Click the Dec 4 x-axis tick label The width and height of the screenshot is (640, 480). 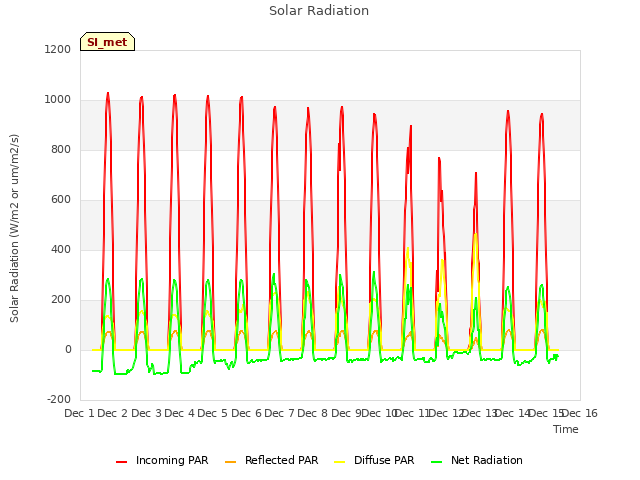pos(180,413)
